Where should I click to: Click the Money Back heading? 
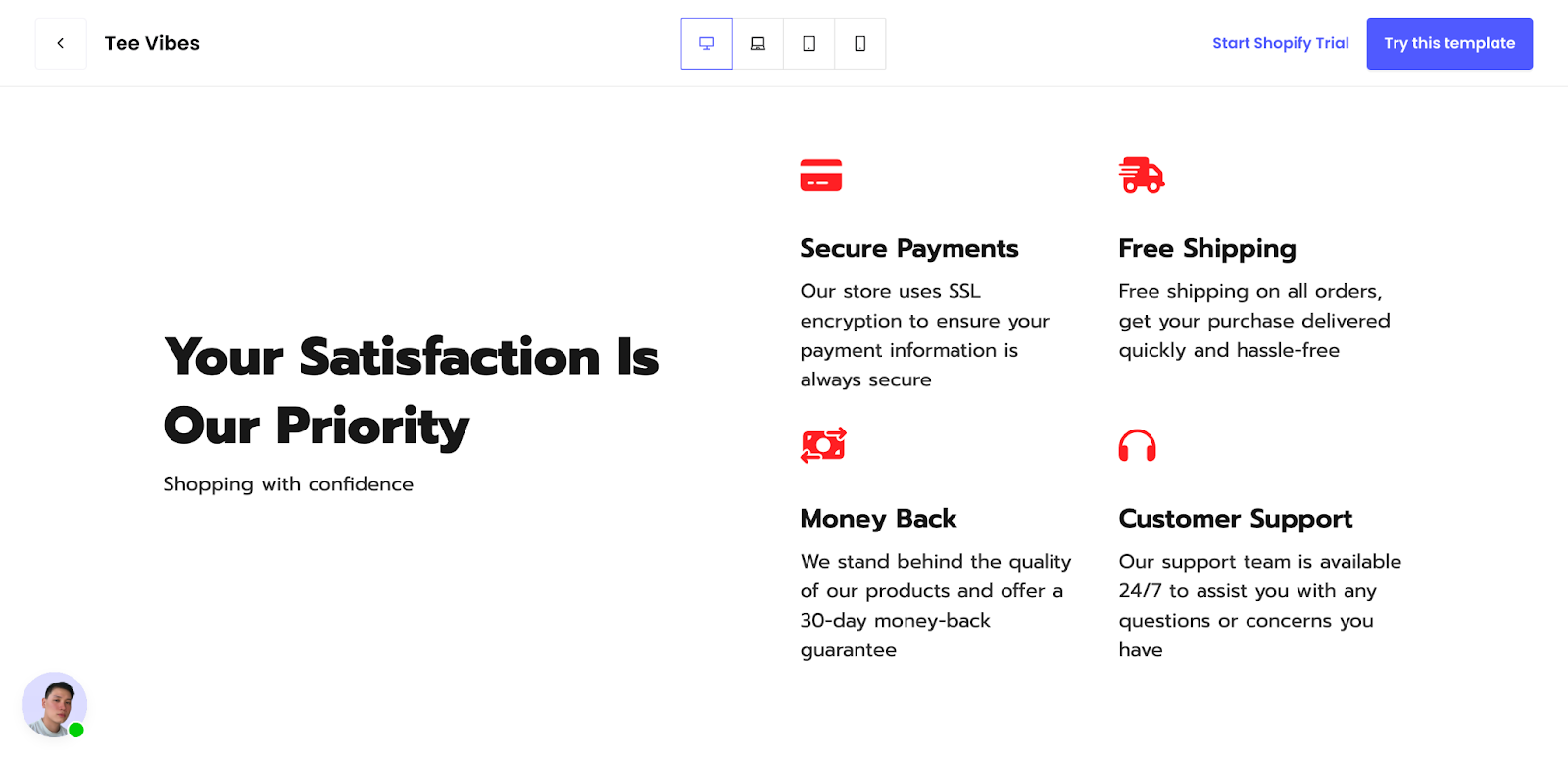click(878, 518)
